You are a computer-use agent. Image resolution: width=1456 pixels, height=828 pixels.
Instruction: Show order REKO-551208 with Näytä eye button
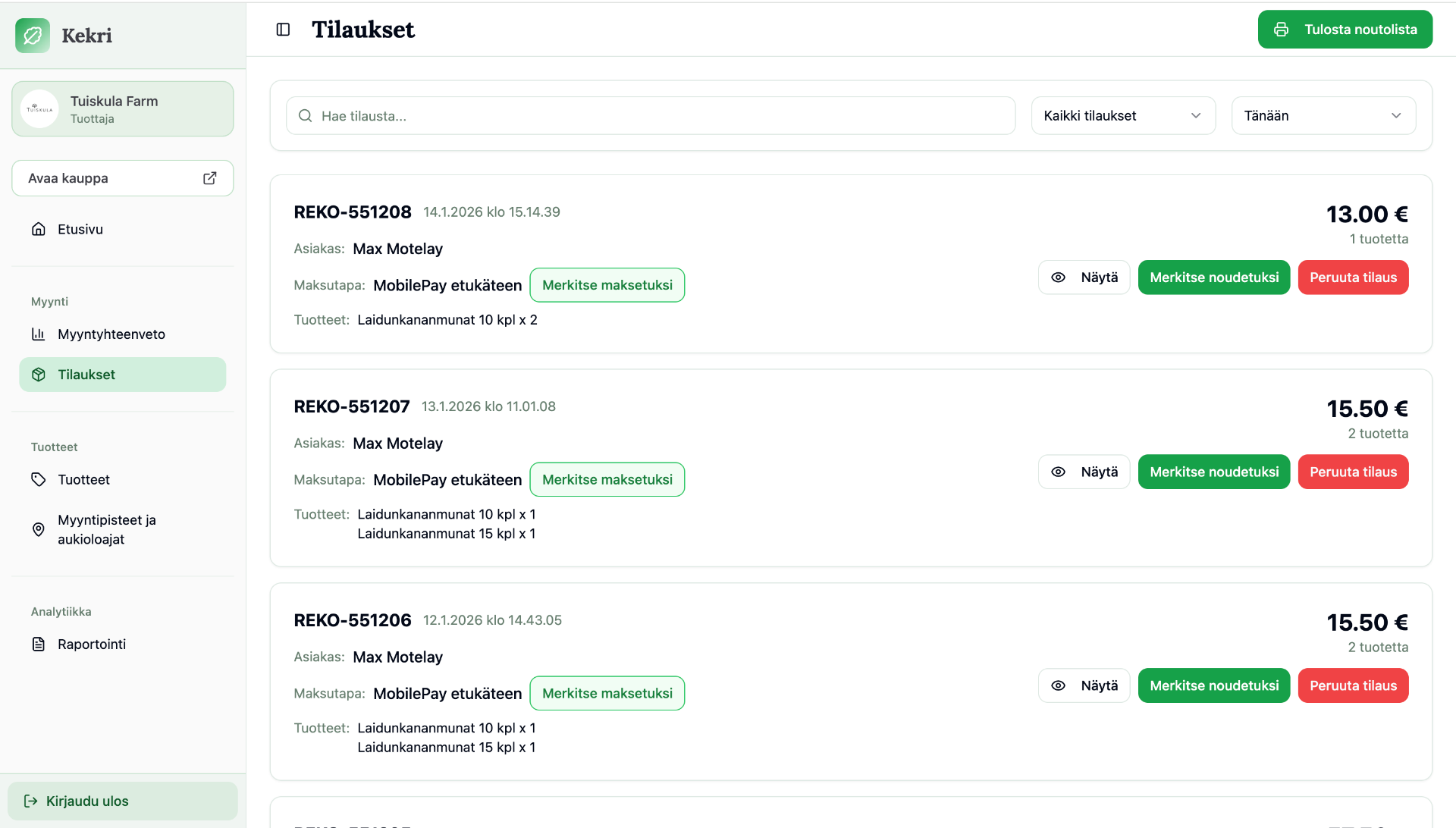(1084, 278)
